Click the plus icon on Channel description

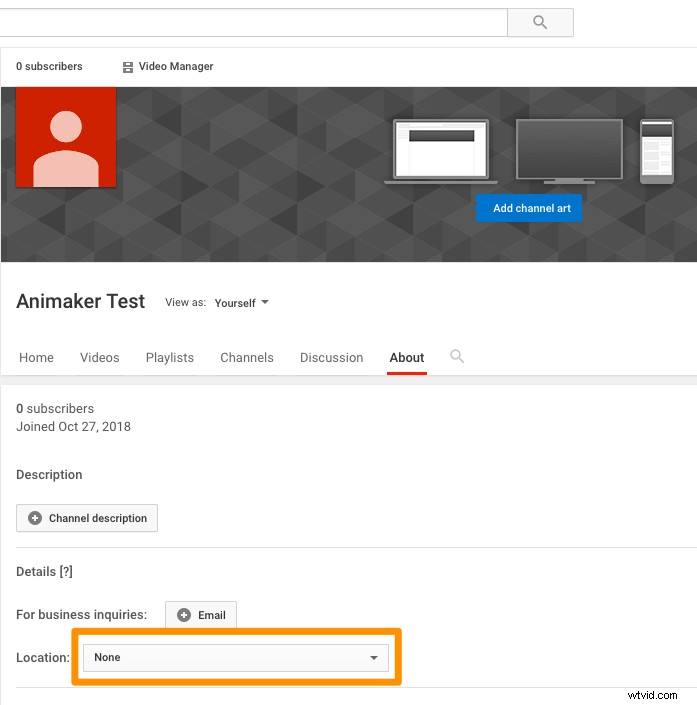35,518
